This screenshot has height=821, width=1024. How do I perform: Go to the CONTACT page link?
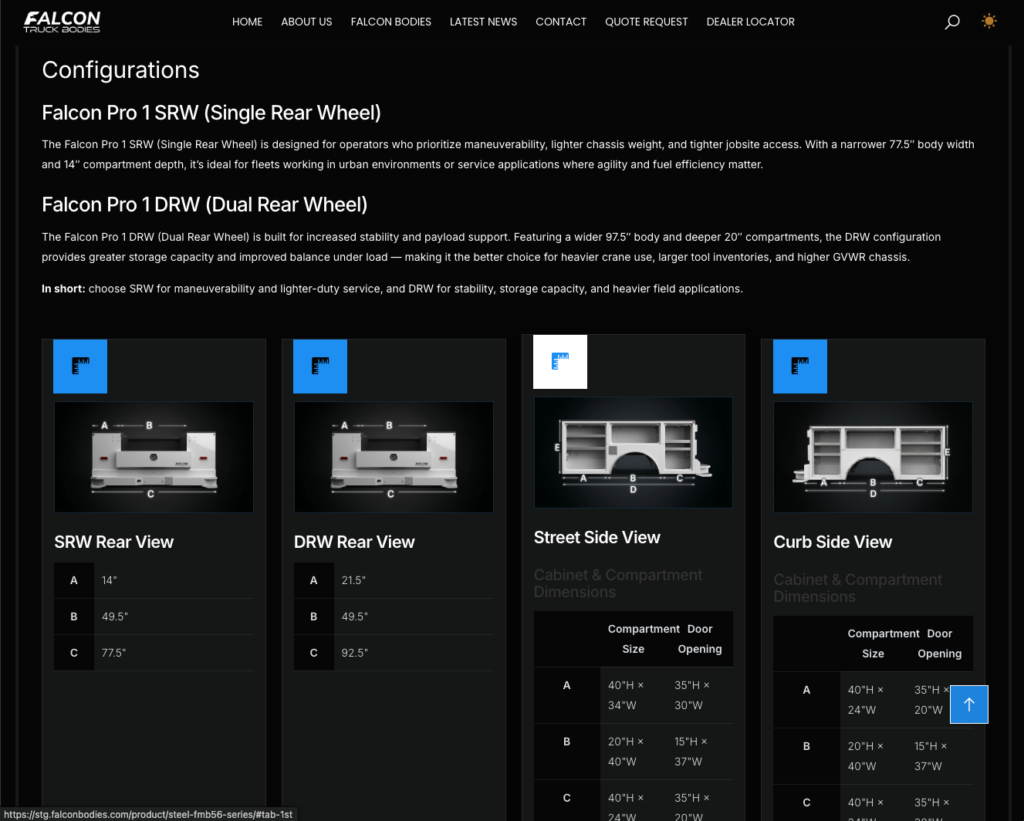tap(561, 21)
